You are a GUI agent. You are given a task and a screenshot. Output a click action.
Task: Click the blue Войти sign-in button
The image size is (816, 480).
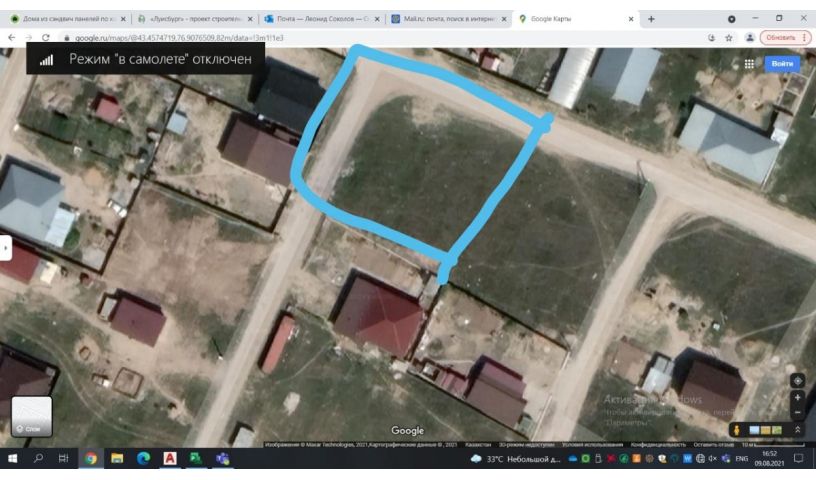point(782,64)
